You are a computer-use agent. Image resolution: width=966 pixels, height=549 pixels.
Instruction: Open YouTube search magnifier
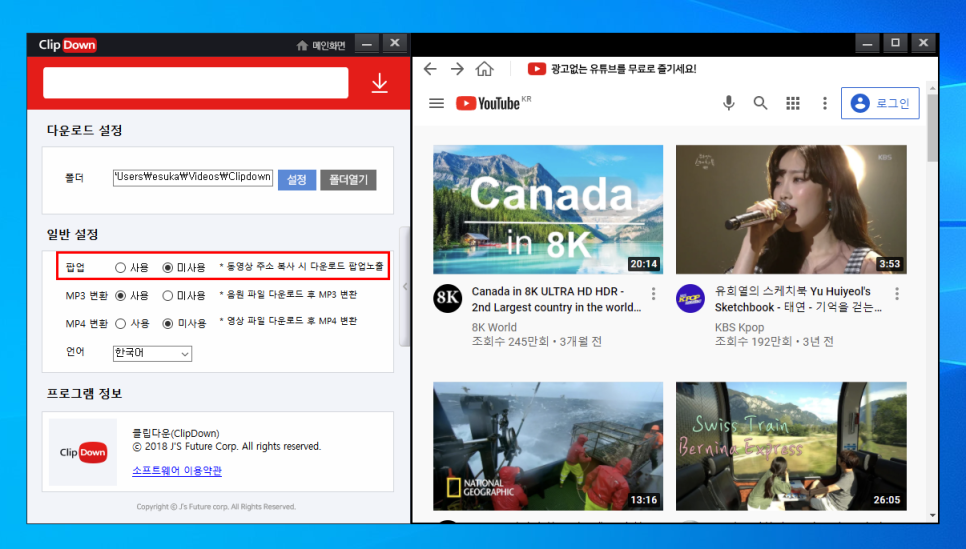[760, 103]
